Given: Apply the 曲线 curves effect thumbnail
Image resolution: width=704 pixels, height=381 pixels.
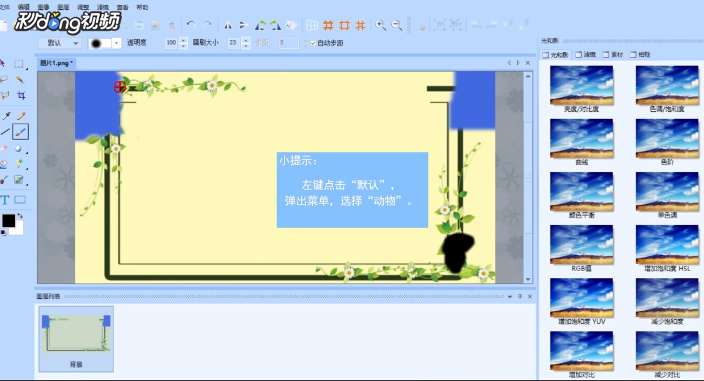Looking at the screenshot, I should (x=581, y=139).
